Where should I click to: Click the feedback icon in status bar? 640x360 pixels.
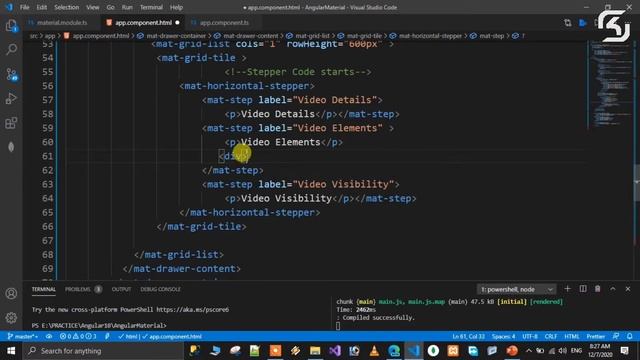point(616,337)
